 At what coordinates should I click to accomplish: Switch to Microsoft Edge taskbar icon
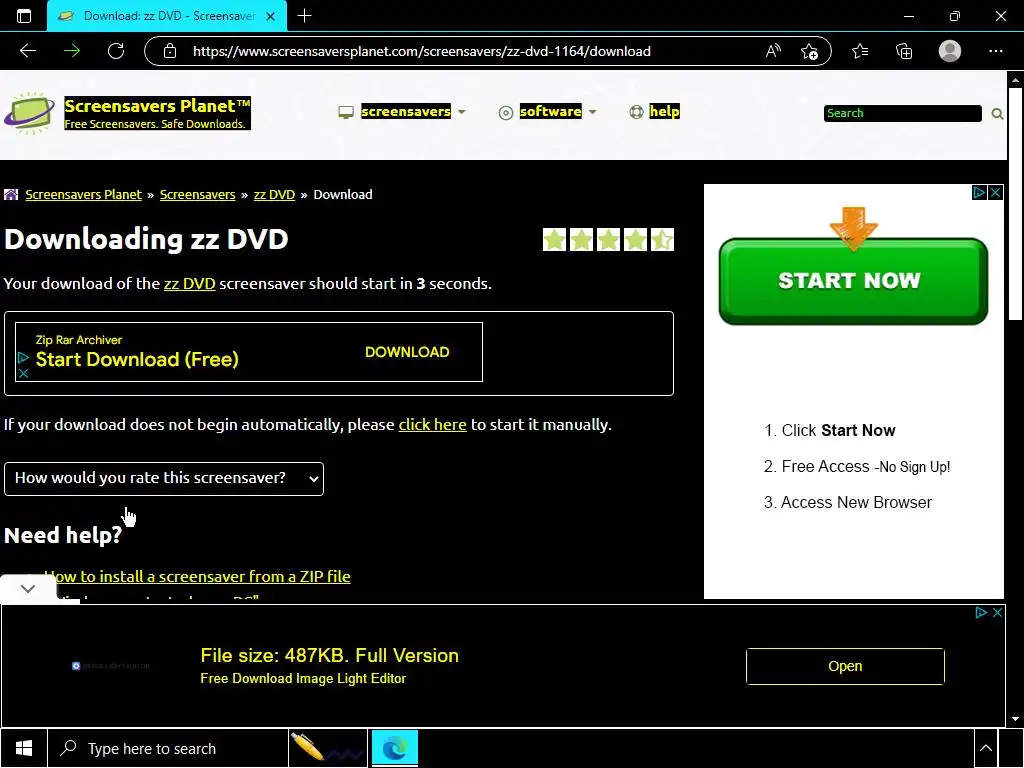tap(394, 748)
